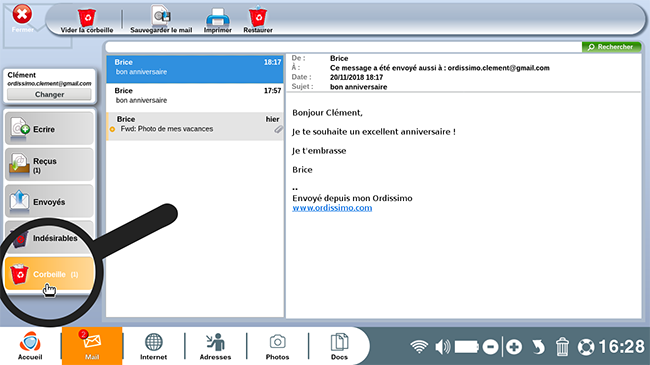Open the Reçus inbox folder
The width and height of the screenshot is (650, 365).
click(x=49, y=165)
